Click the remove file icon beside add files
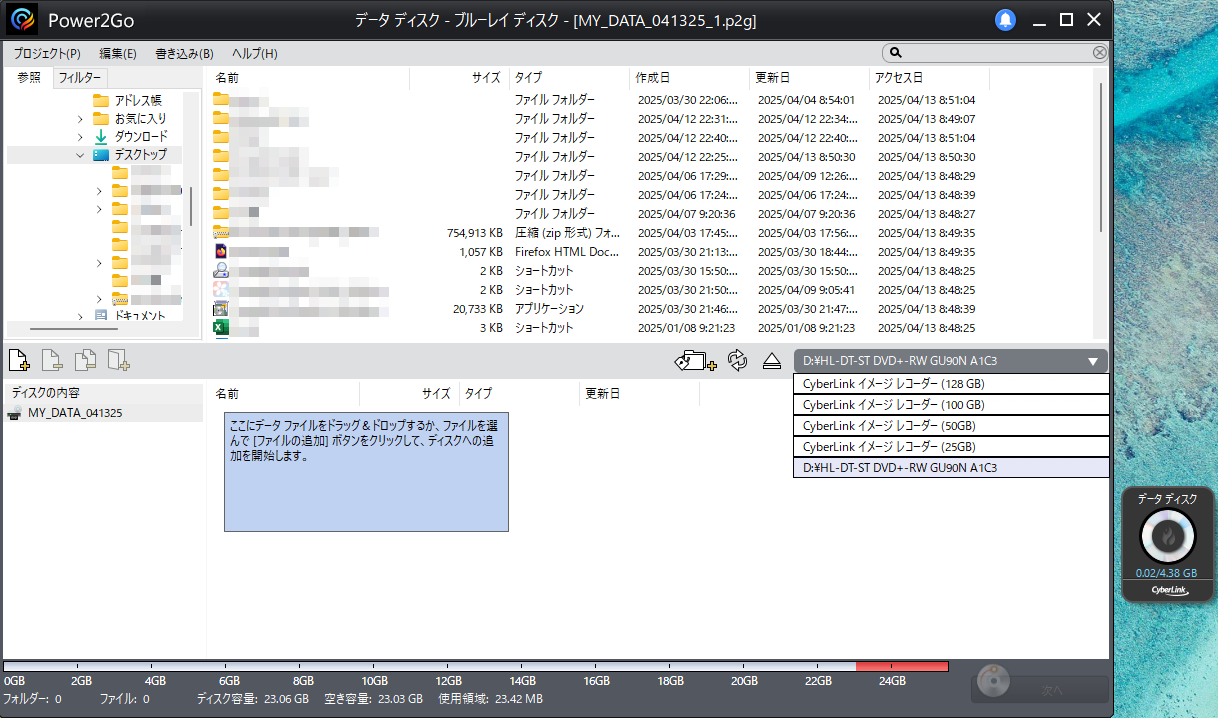Image resolution: width=1218 pixels, height=718 pixels. (52, 361)
